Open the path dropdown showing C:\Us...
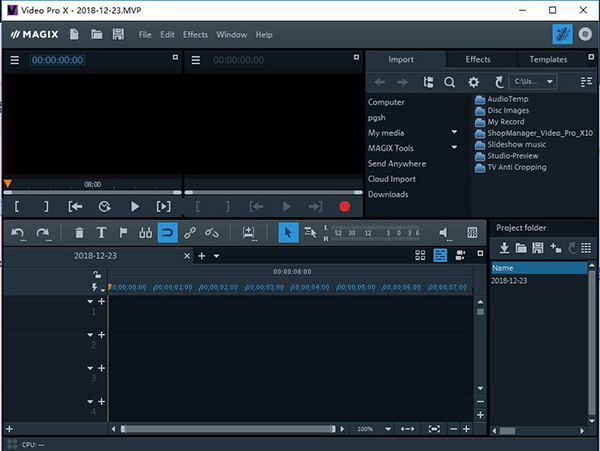 533,81
